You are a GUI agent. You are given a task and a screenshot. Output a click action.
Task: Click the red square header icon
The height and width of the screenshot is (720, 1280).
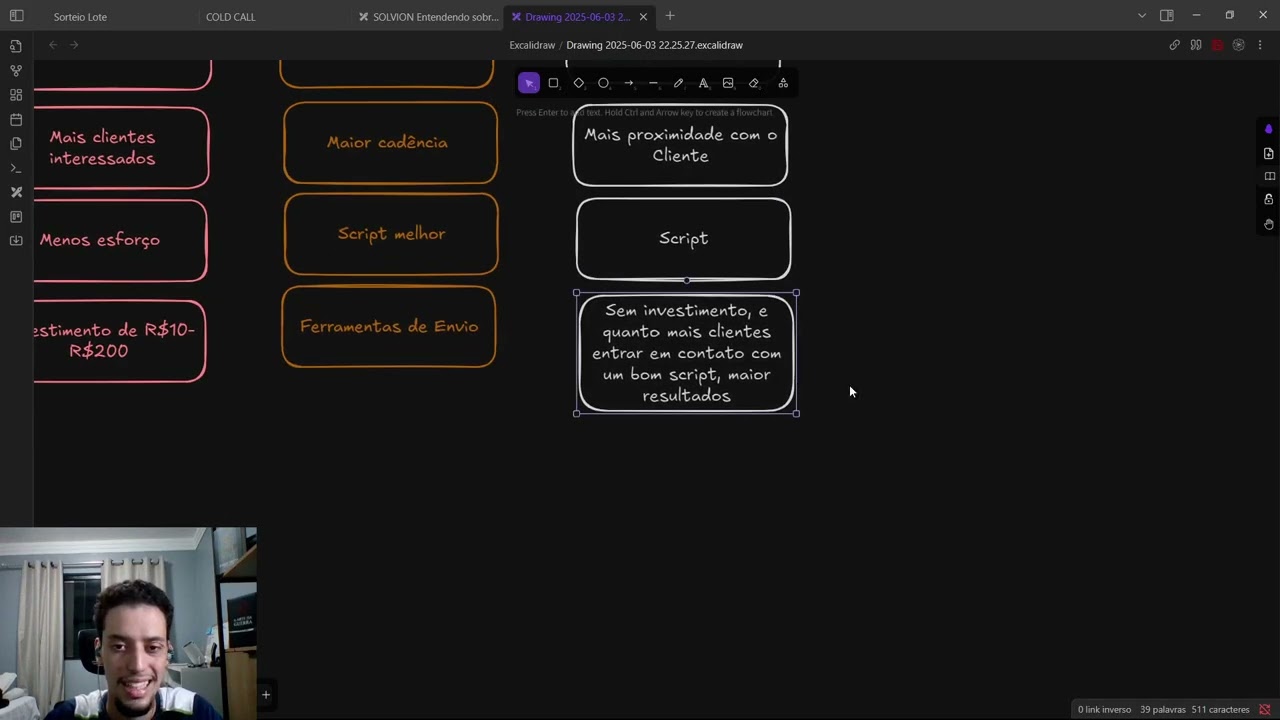tap(1217, 45)
